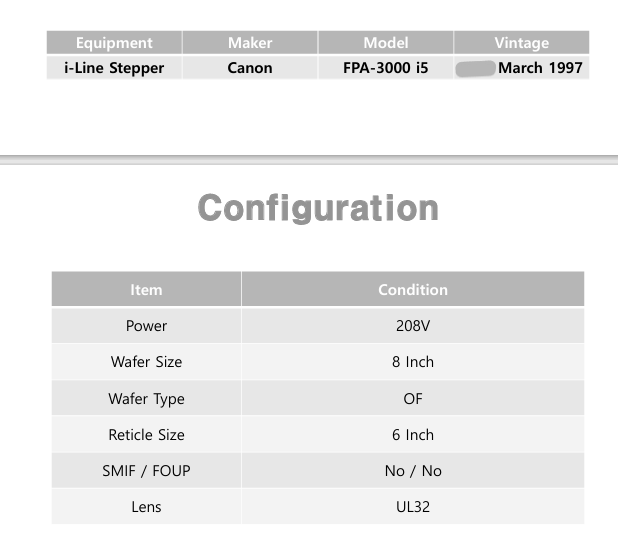
Task: Select the Wafer Size row label
Action: (146, 362)
